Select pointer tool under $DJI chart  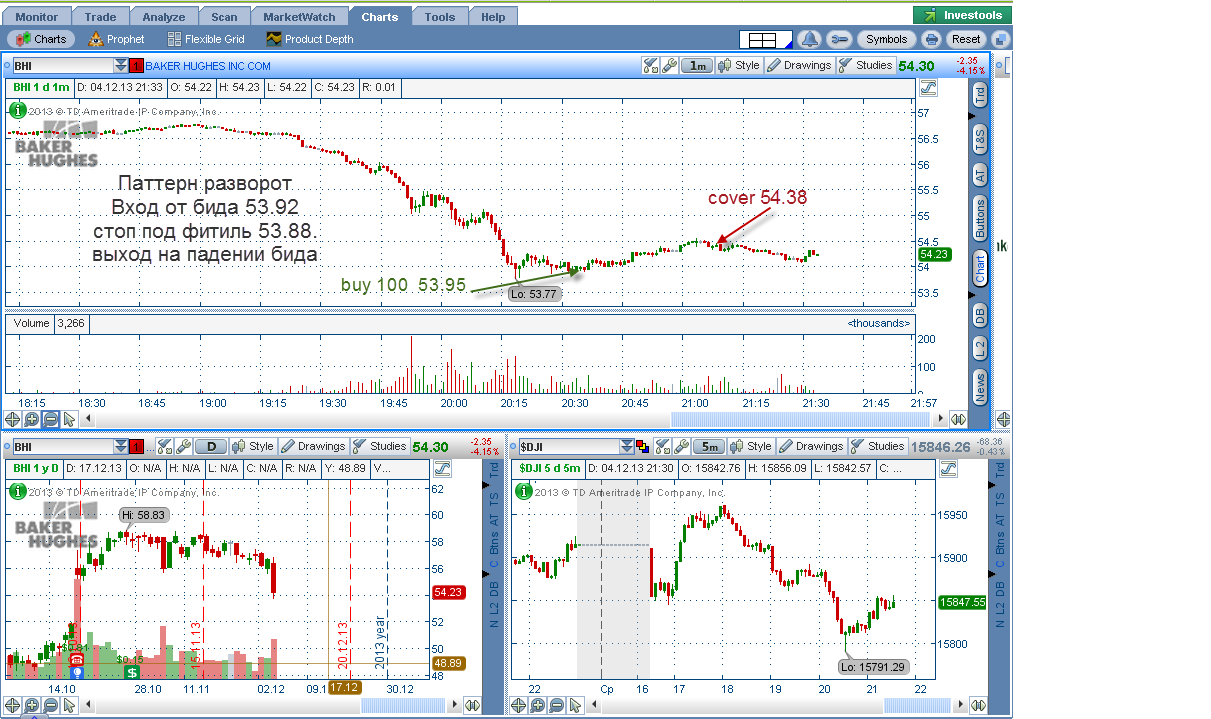[575, 705]
